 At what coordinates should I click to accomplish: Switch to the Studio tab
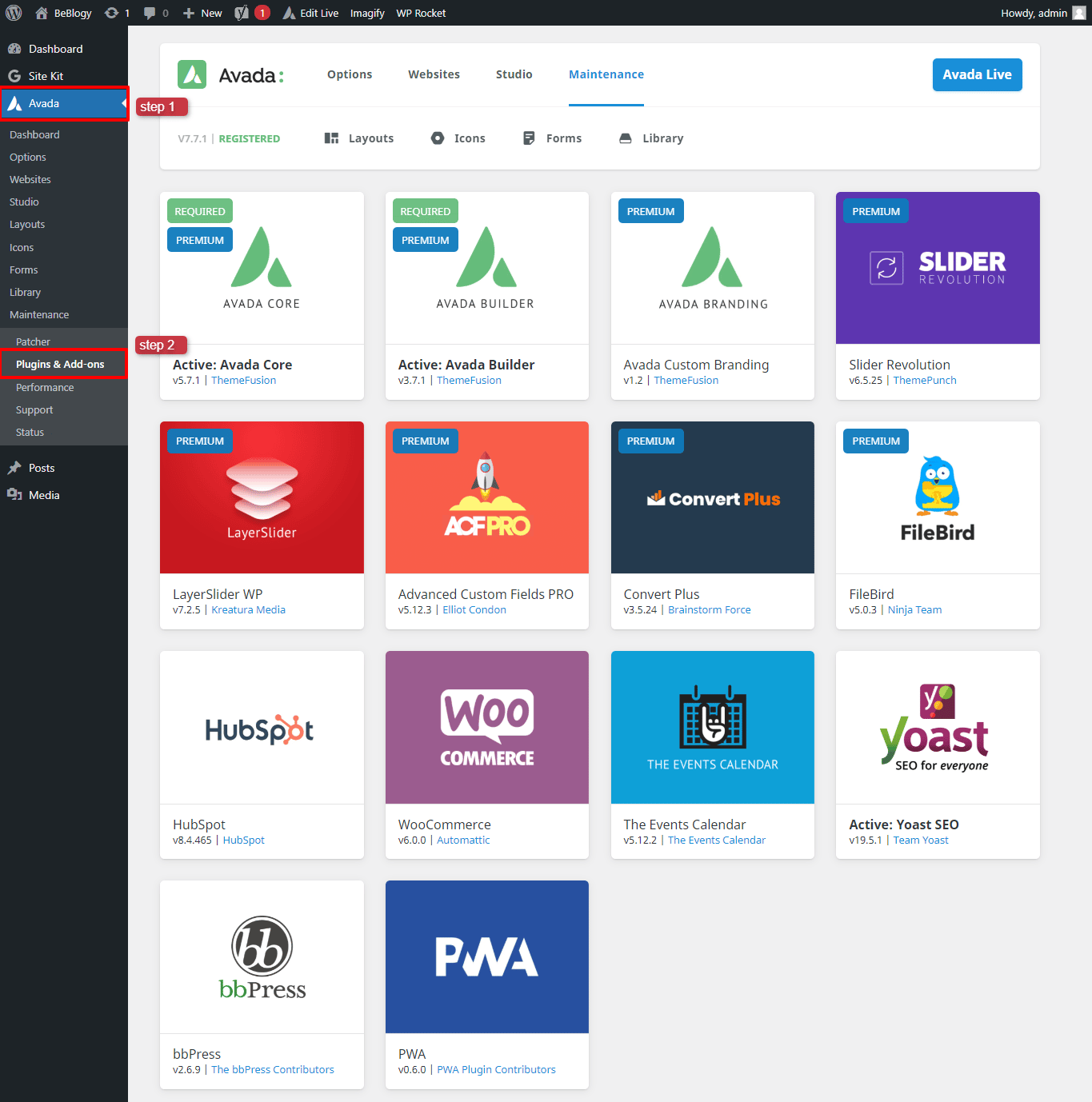tap(514, 74)
